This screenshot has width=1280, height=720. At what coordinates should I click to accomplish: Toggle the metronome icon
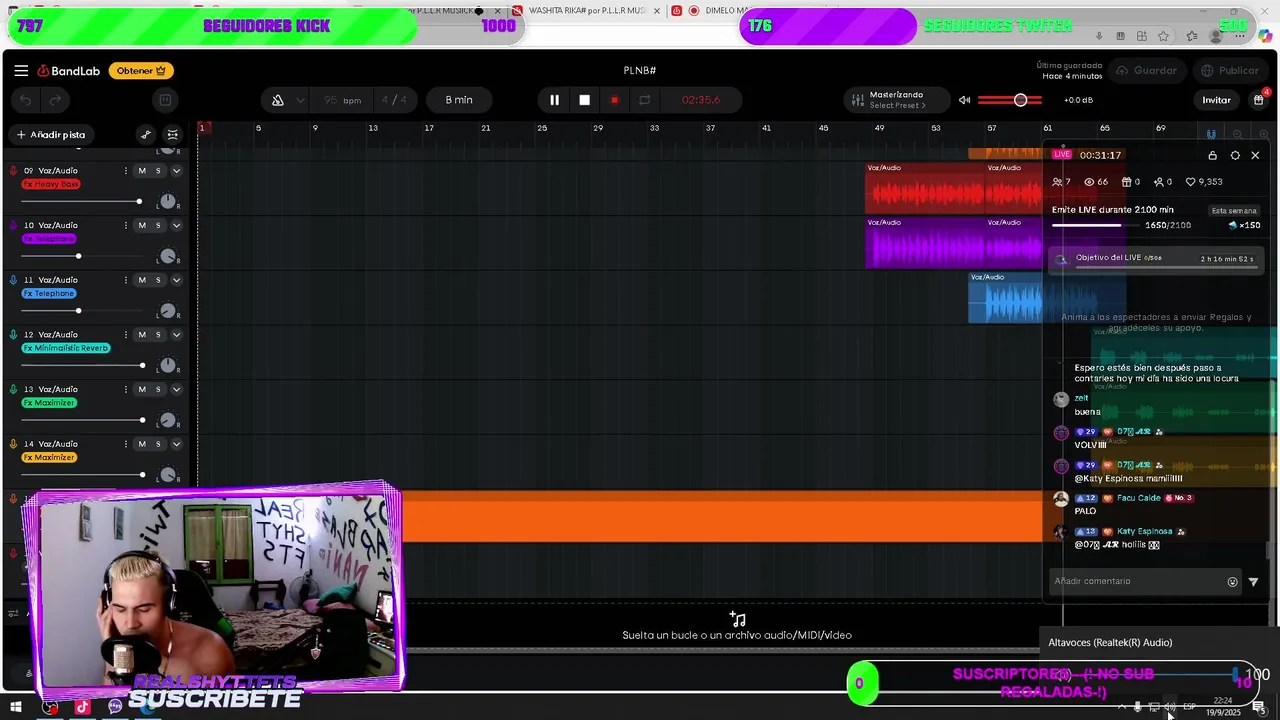(278, 100)
